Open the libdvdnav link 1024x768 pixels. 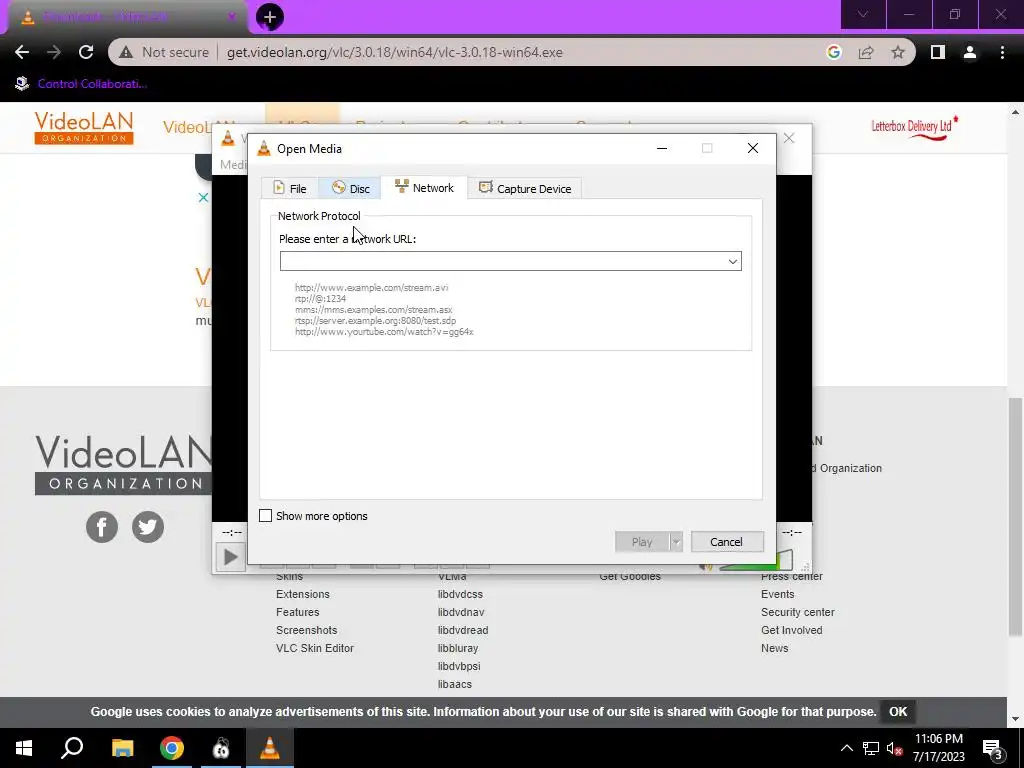460,612
